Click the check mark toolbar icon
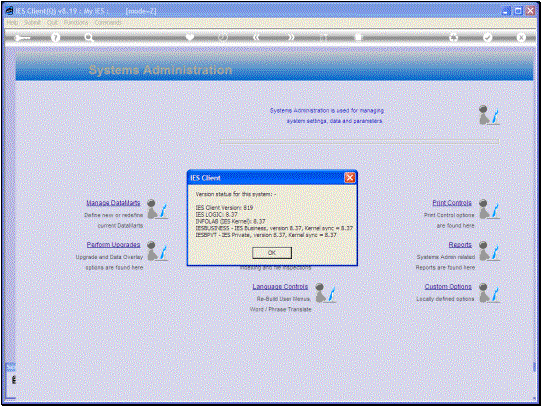541x406 pixels. tap(487, 37)
